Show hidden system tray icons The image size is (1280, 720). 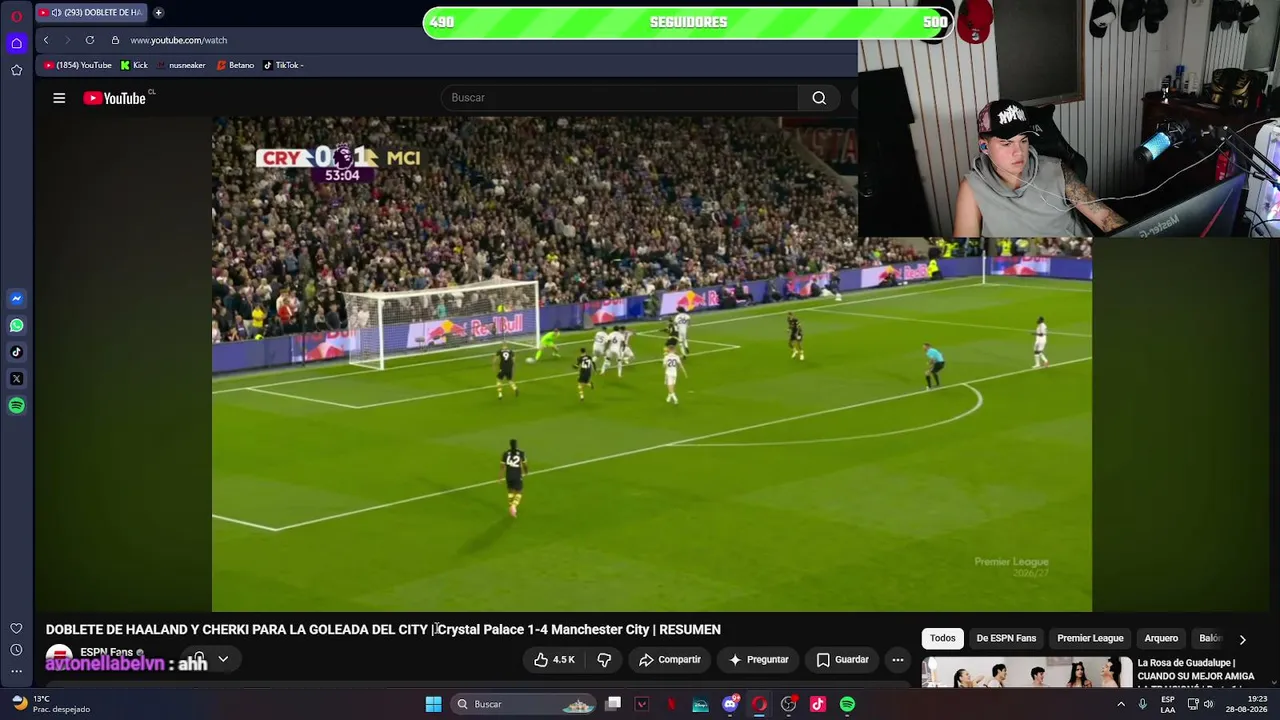1120,704
